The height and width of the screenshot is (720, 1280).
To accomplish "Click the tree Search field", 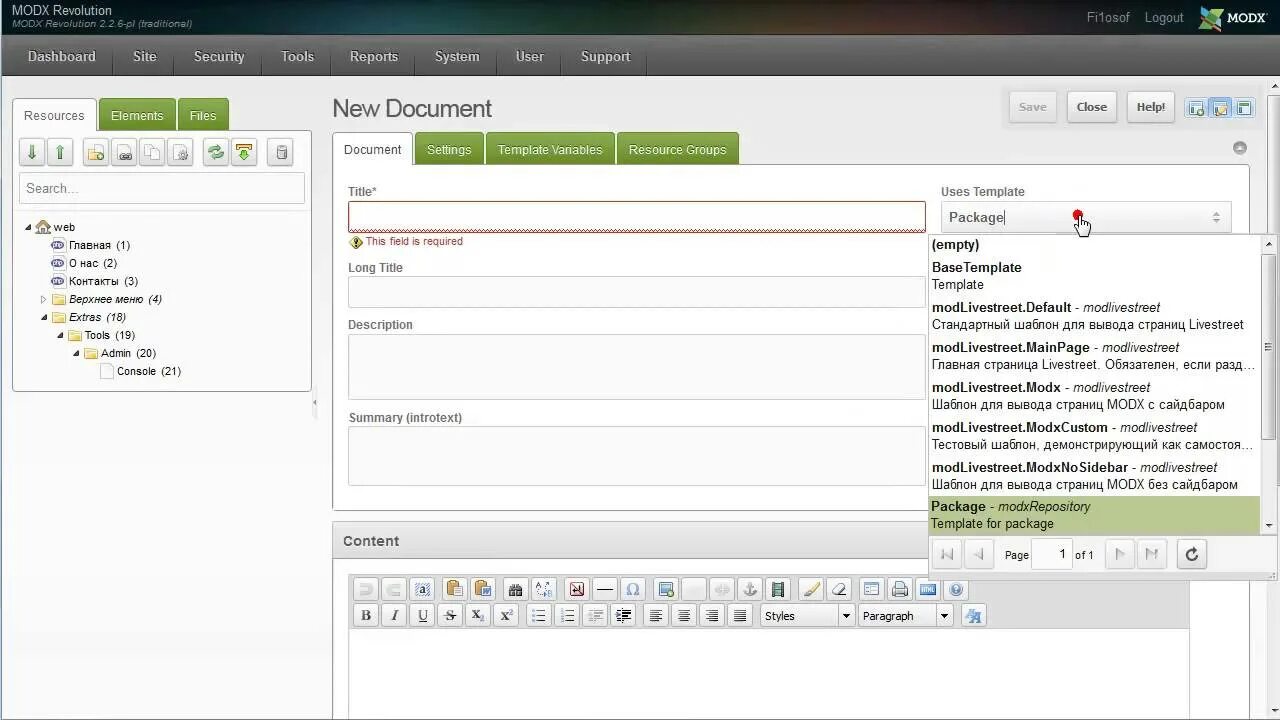I will point(162,188).
